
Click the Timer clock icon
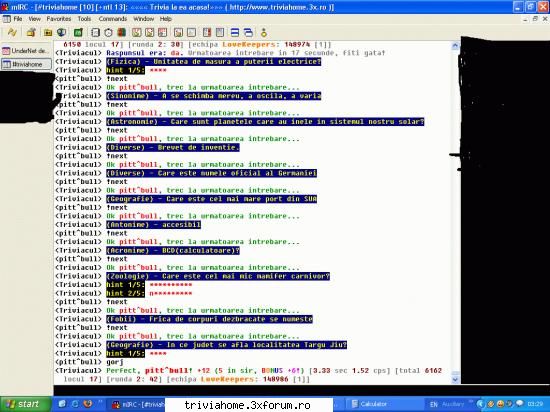[x=108, y=33]
